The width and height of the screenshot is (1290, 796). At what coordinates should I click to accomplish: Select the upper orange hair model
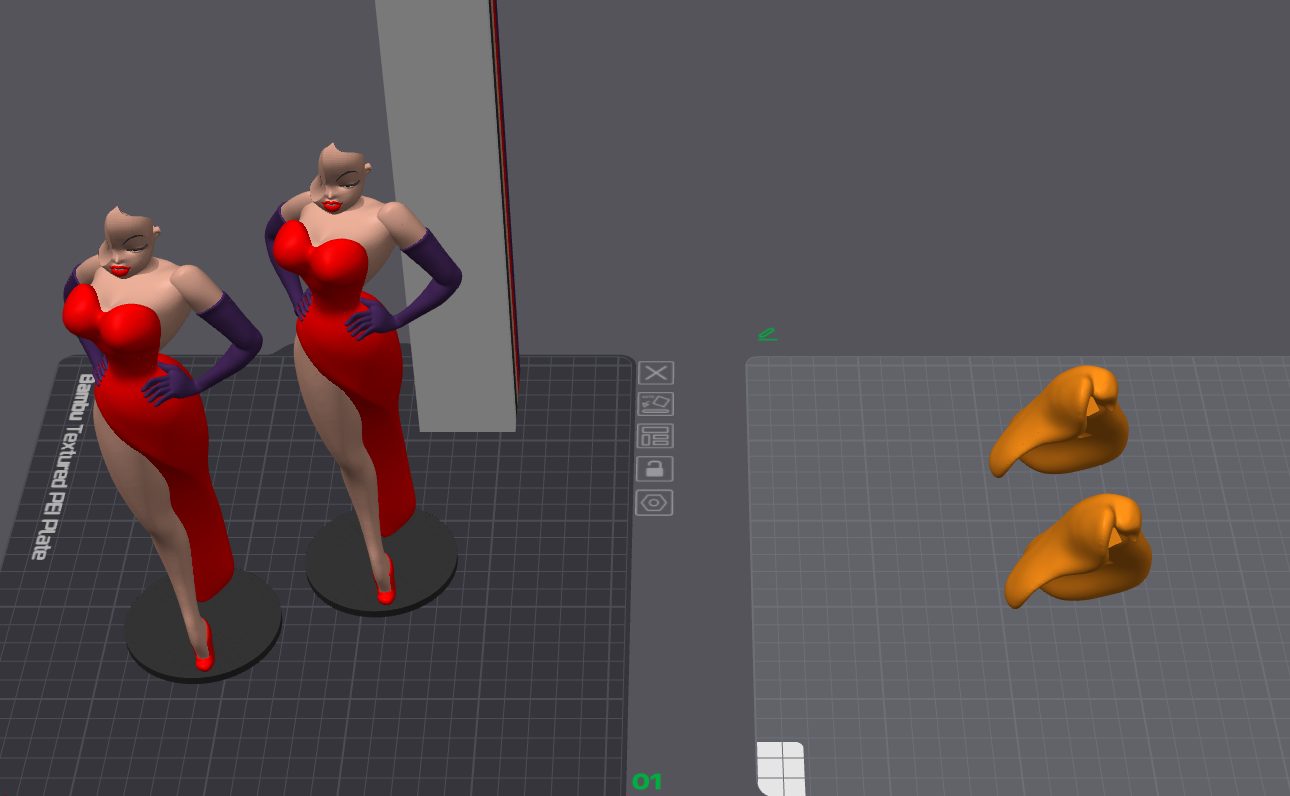pyautogui.click(x=1059, y=421)
